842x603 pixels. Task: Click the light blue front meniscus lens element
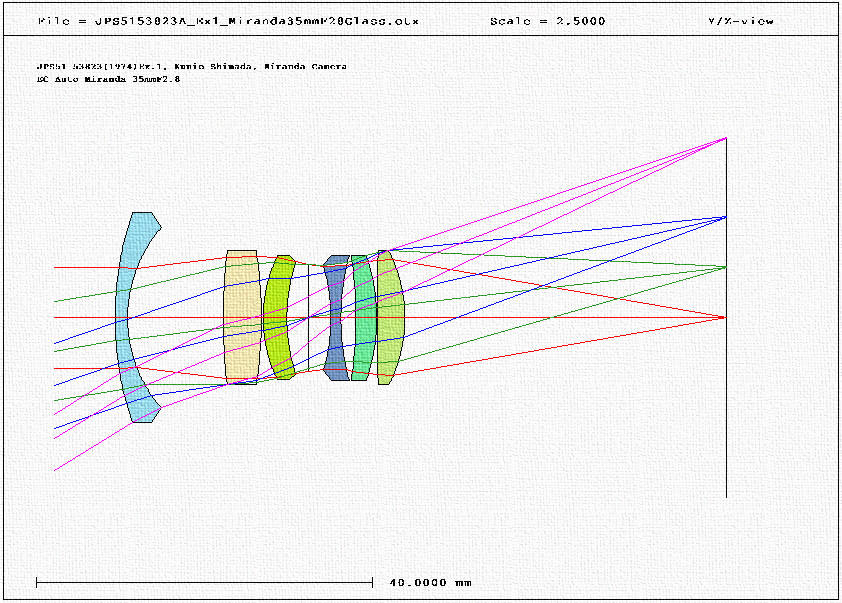124,317
